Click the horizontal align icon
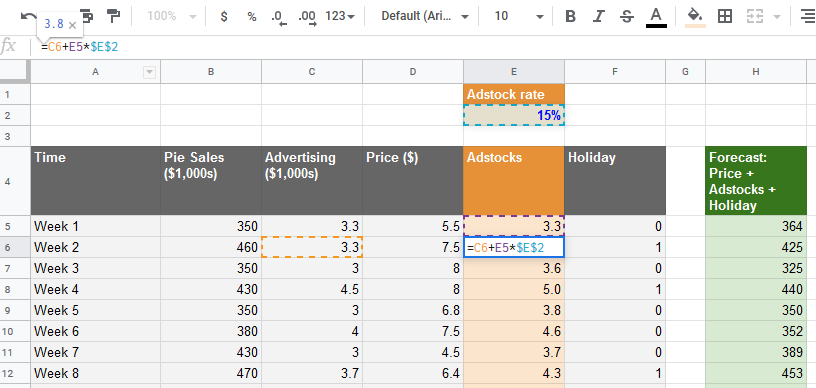 point(808,17)
